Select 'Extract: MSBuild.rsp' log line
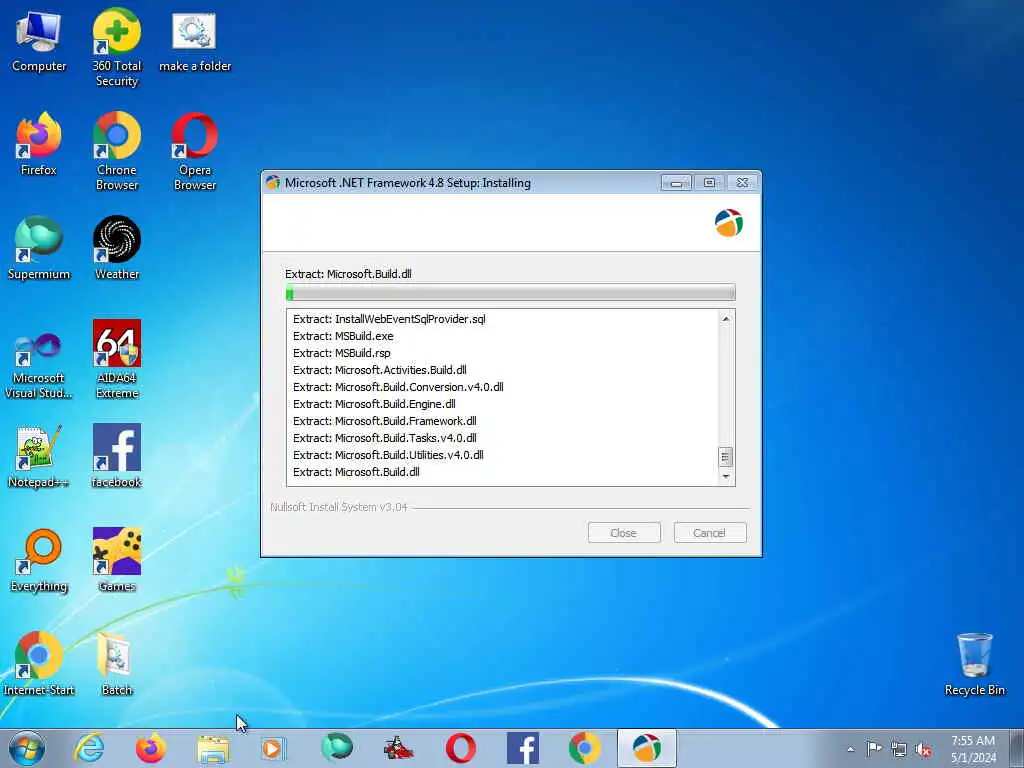 click(342, 353)
